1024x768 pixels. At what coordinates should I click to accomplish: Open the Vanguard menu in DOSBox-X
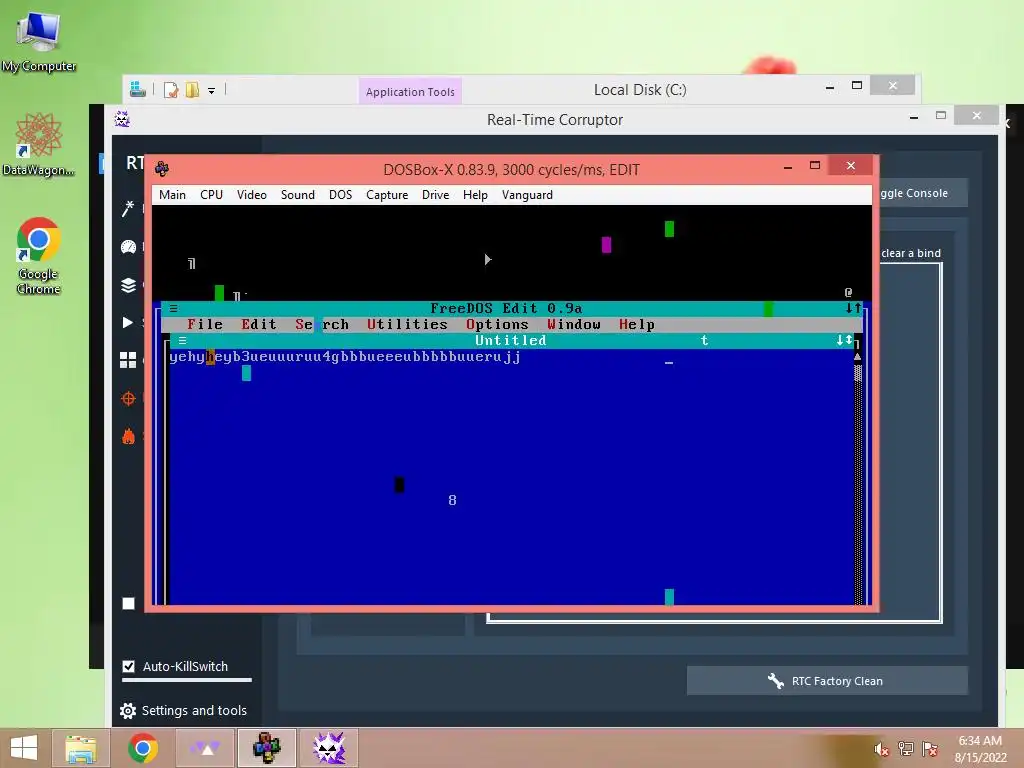(527, 195)
